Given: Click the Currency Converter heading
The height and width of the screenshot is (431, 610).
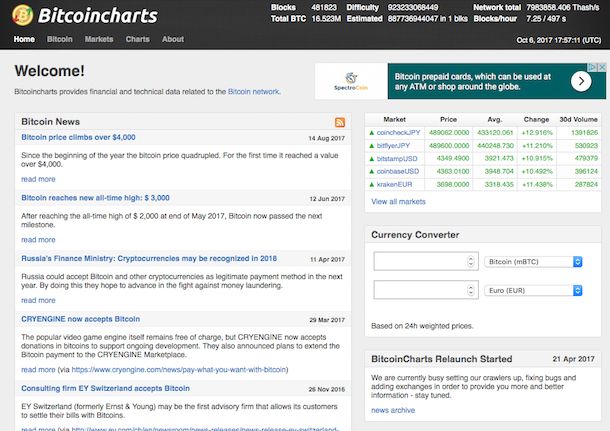Looking at the screenshot, I should pyautogui.click(x=415, y=235).
